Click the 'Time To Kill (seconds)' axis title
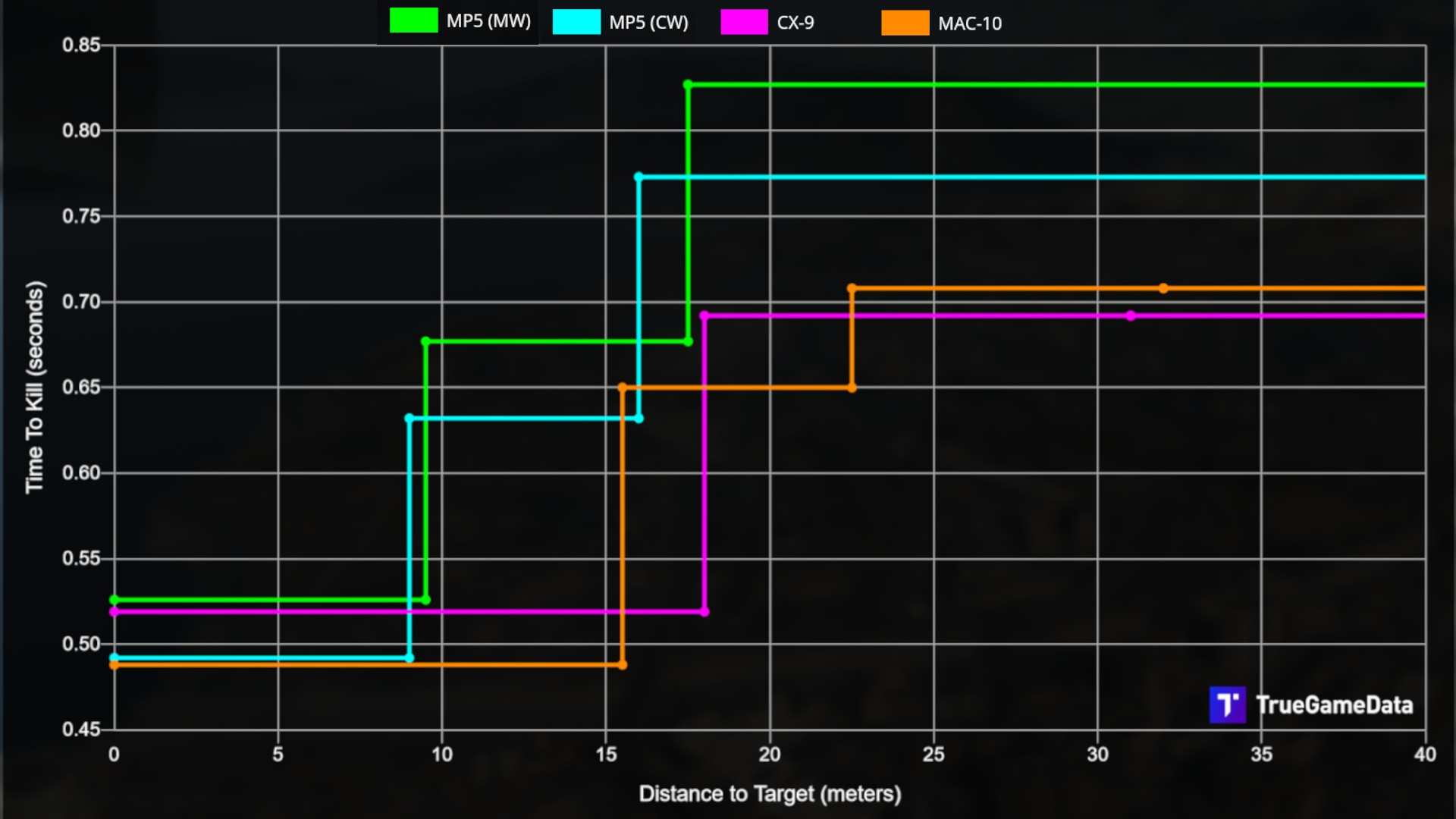 pyautogui.click(x=35, y=388)
